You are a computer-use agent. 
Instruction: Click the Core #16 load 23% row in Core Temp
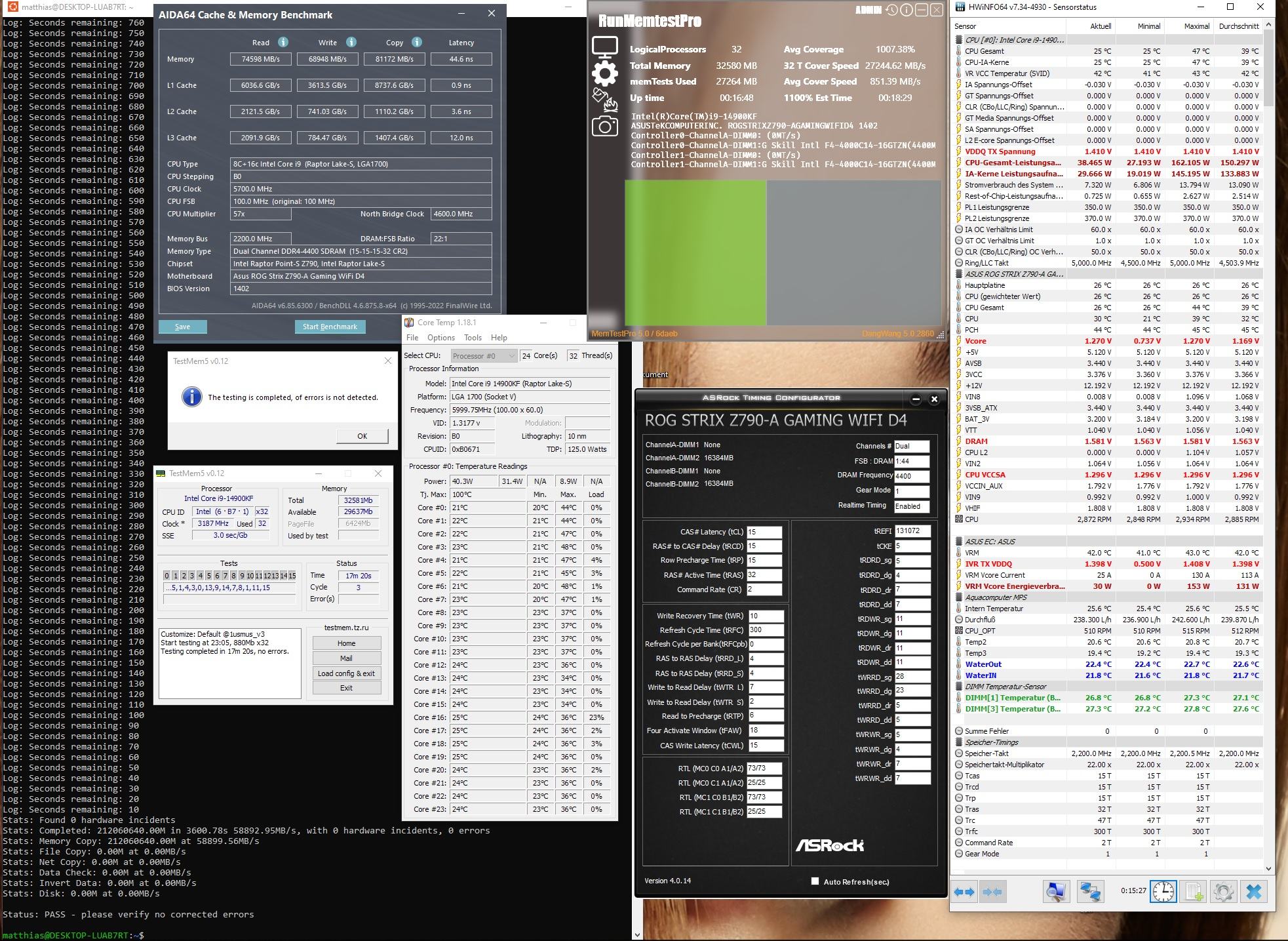point(510,717)
